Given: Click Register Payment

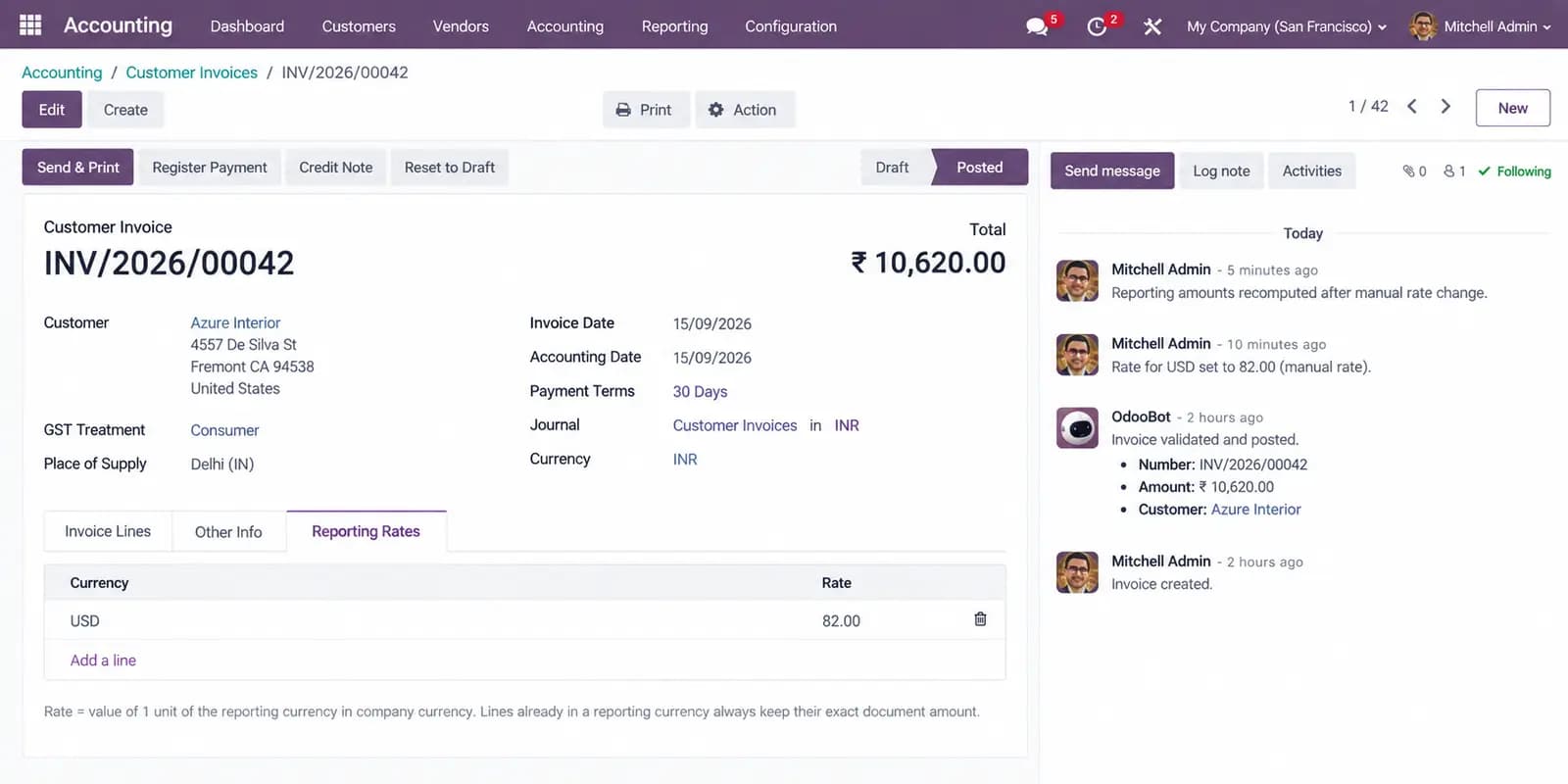Looking at the screenshot, I should click(x=210, y=168).
